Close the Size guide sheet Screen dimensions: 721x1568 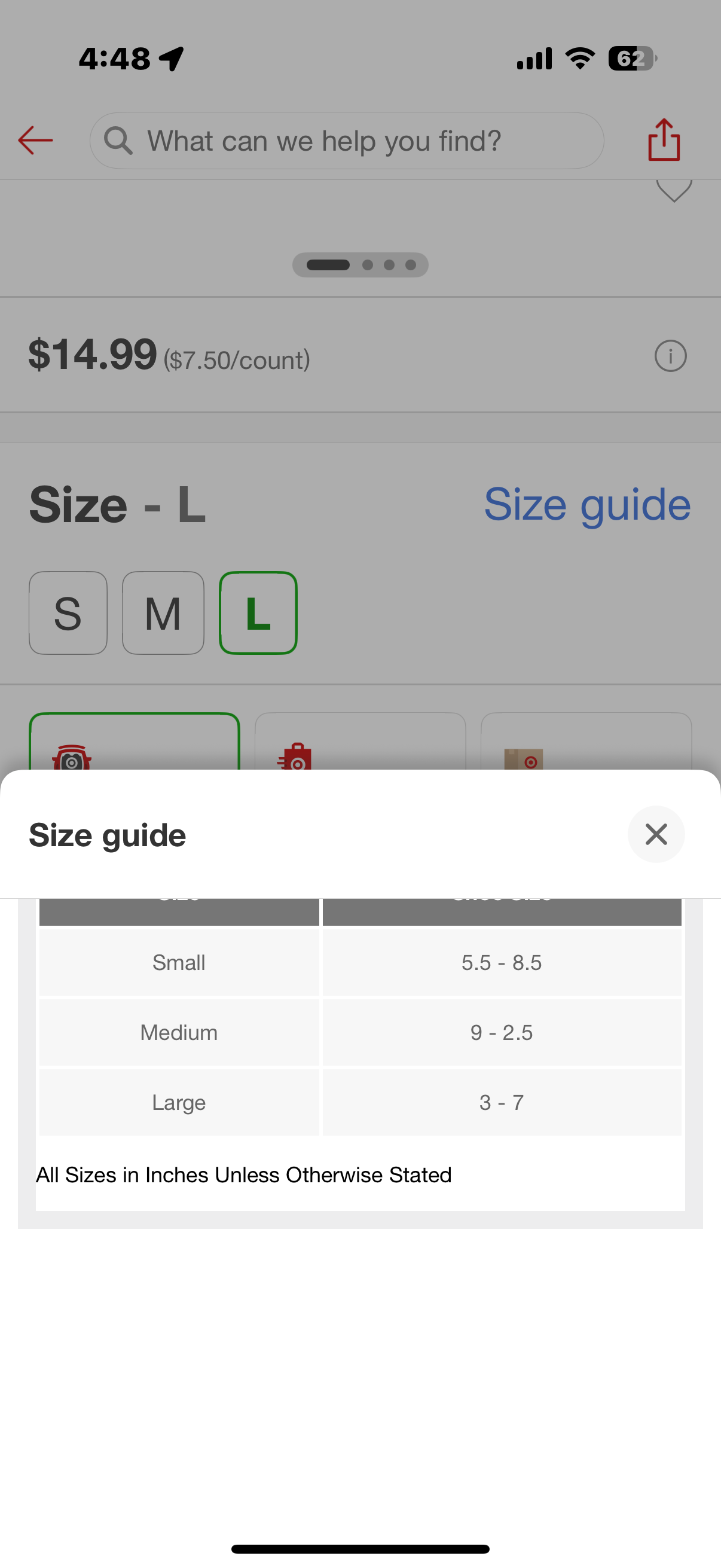[x=656, y=834]
